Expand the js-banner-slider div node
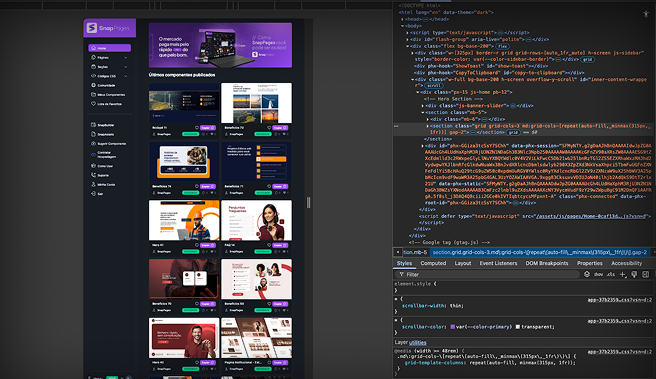The image size is (656, 379). point(423,106)
